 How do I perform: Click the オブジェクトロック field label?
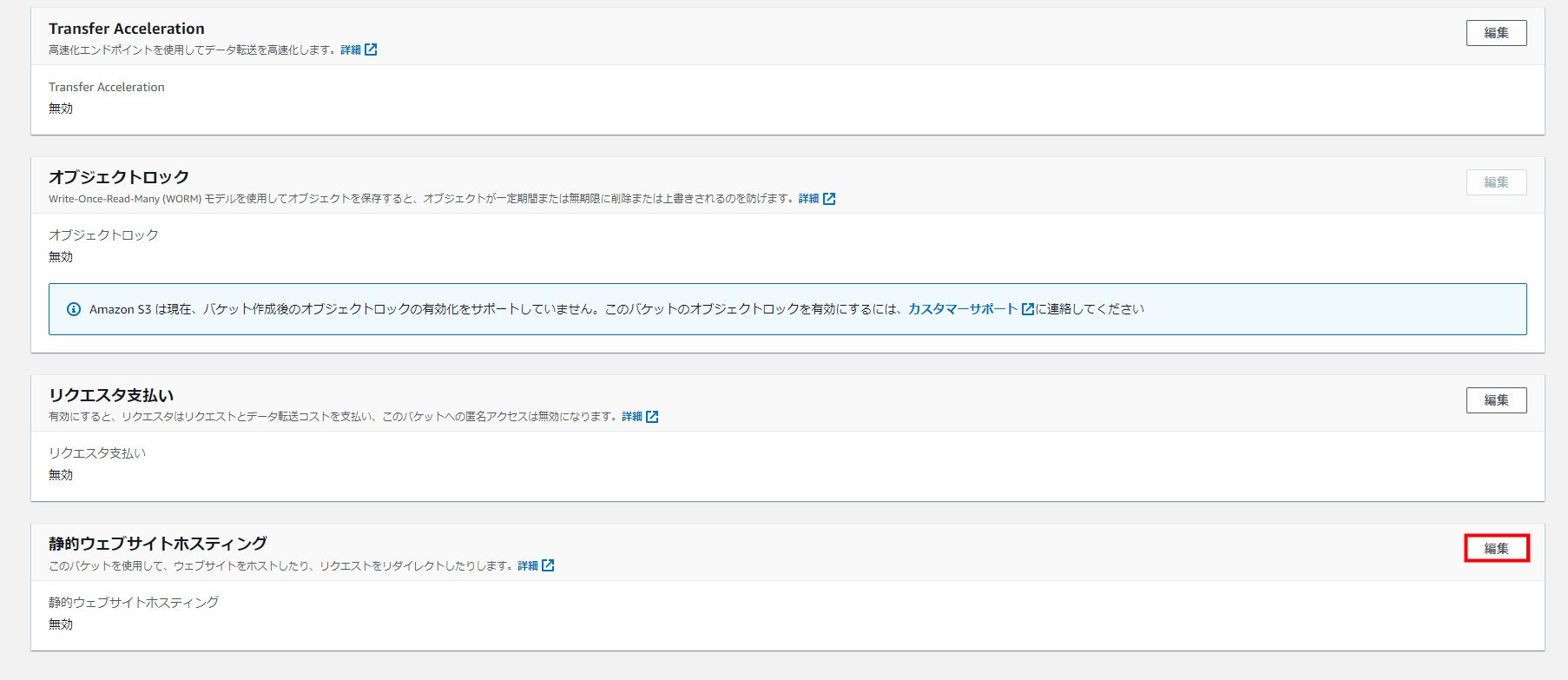click(103, 235)
